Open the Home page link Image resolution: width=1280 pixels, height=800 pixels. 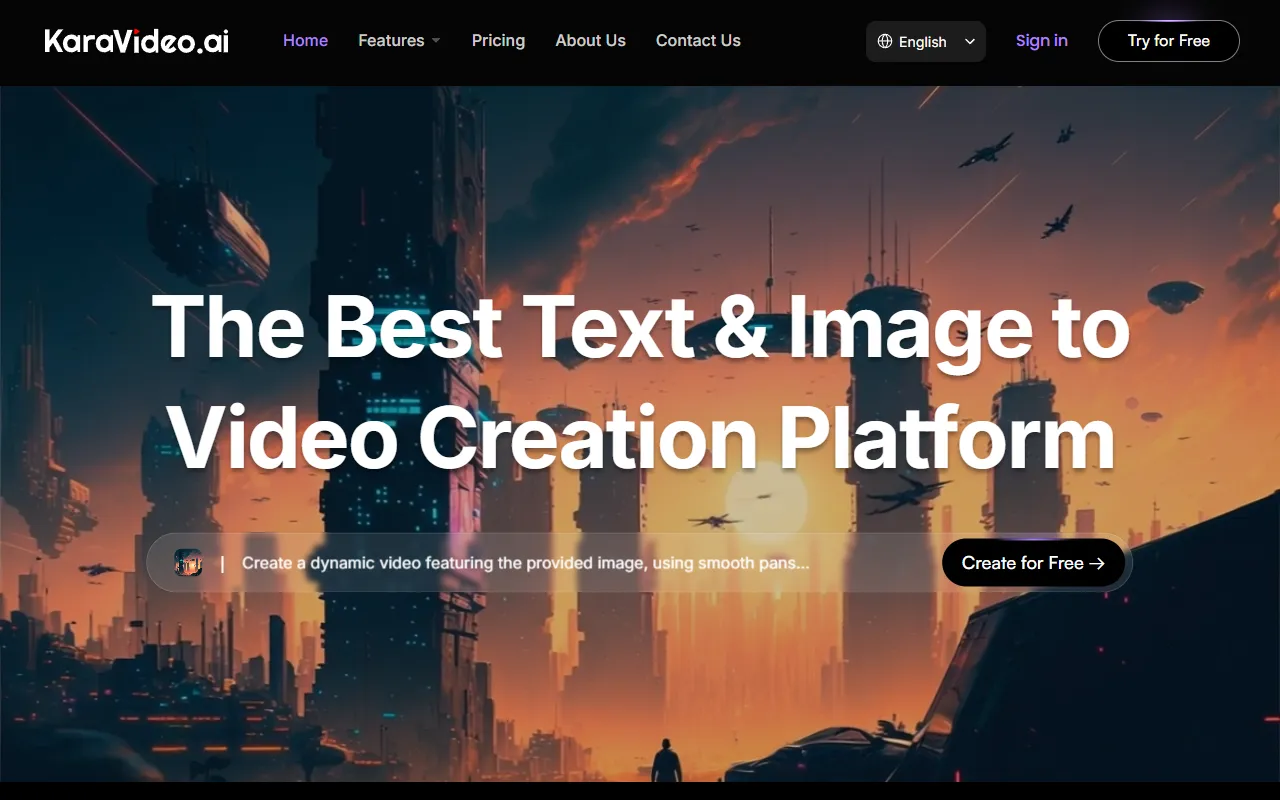click(x=305, y=41)
